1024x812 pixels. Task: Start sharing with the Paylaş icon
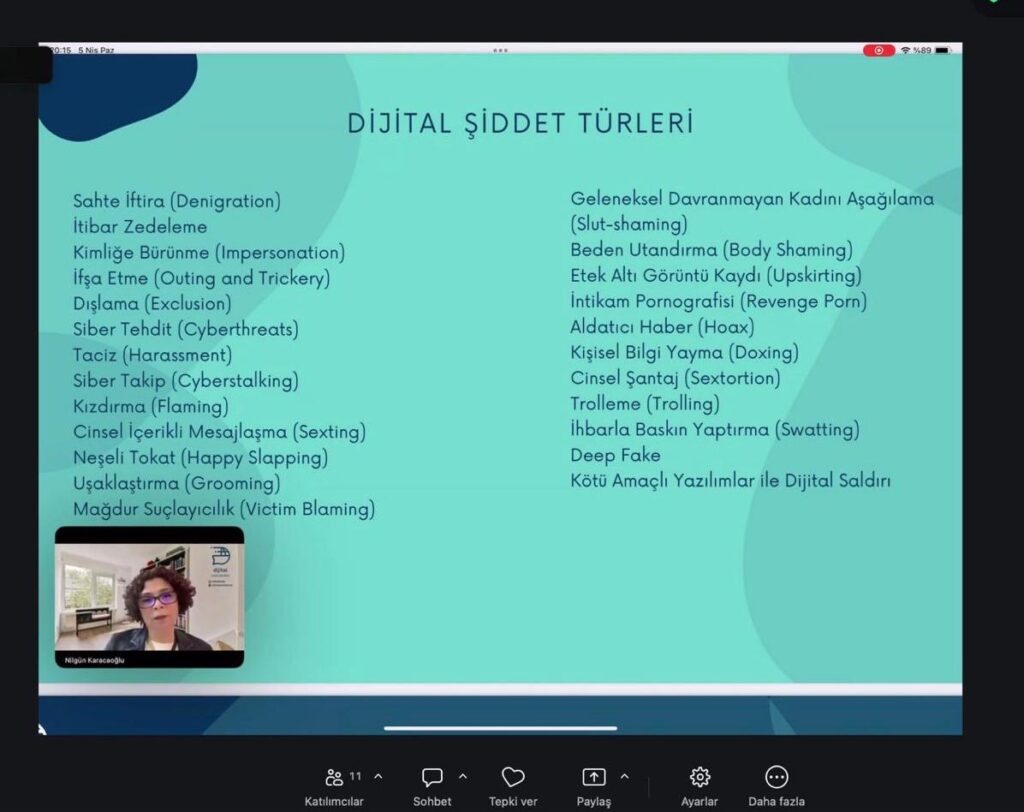pos(593,777)
